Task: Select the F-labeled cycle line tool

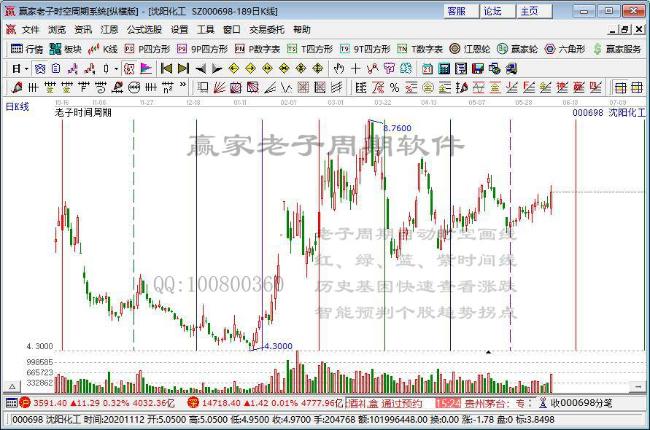Action: point(84,87)
